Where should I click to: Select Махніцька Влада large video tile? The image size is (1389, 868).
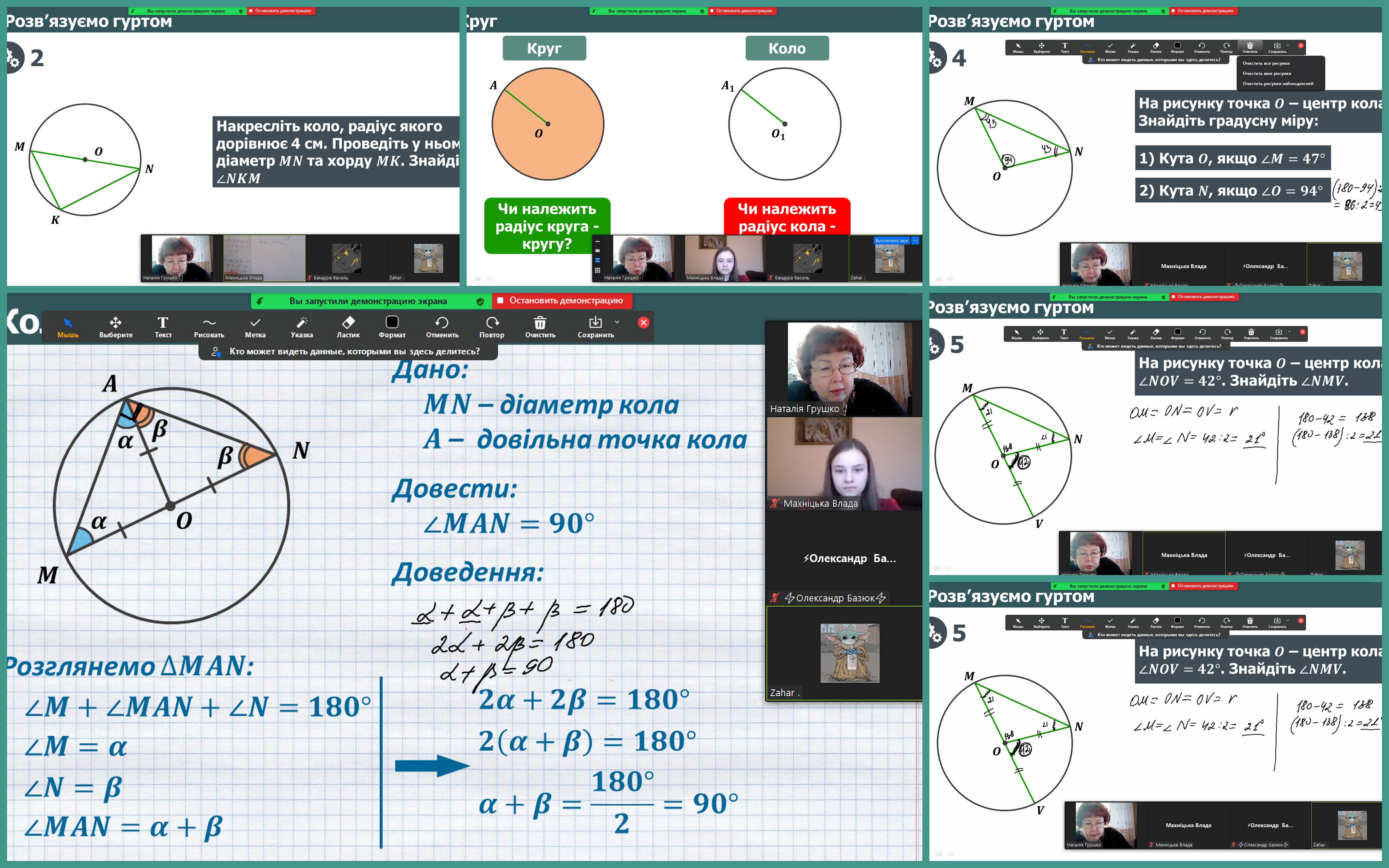[x=844, y=464]
